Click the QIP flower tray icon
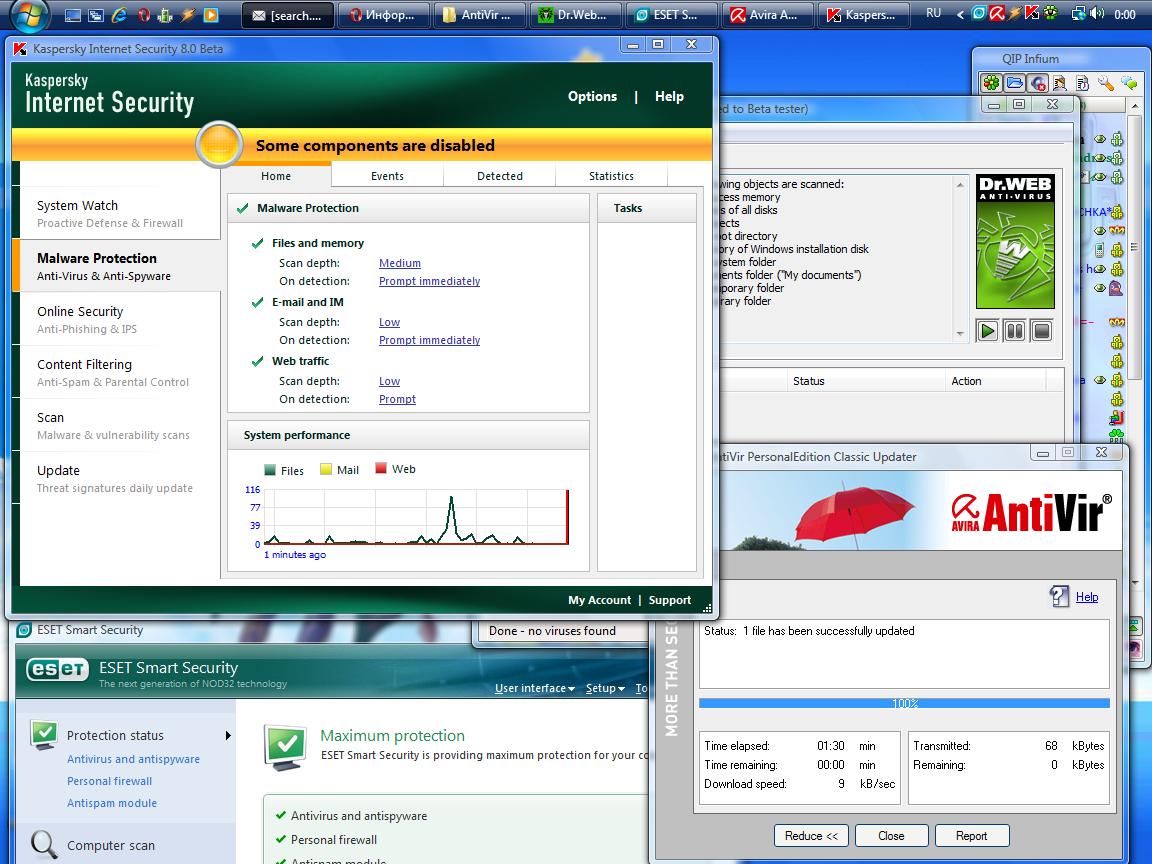Image resolution: width=1152 pixels, height=864 pixels. [1051, 13]
